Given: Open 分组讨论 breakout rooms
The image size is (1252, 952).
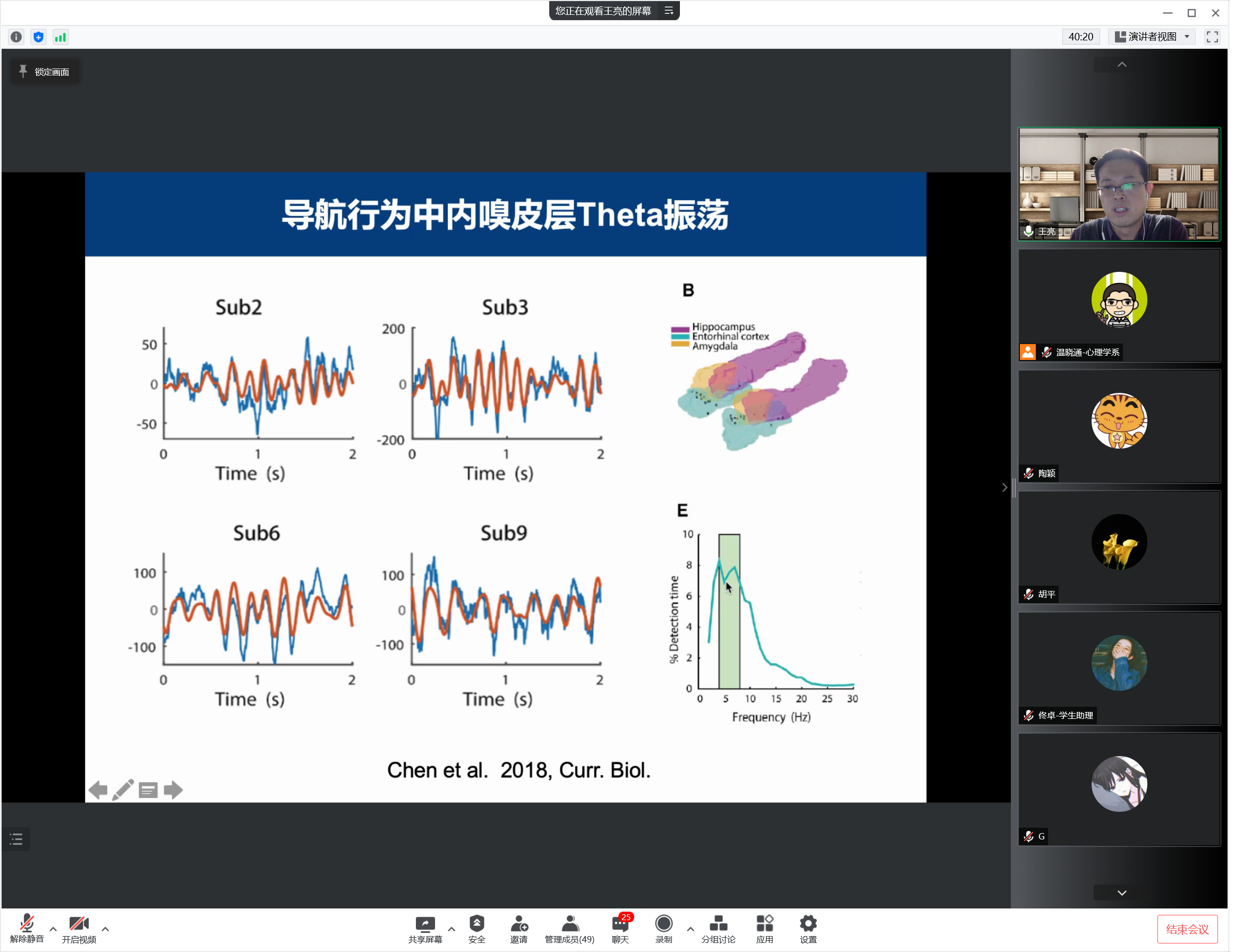Looking at the screenshot, I should (718, 928).
